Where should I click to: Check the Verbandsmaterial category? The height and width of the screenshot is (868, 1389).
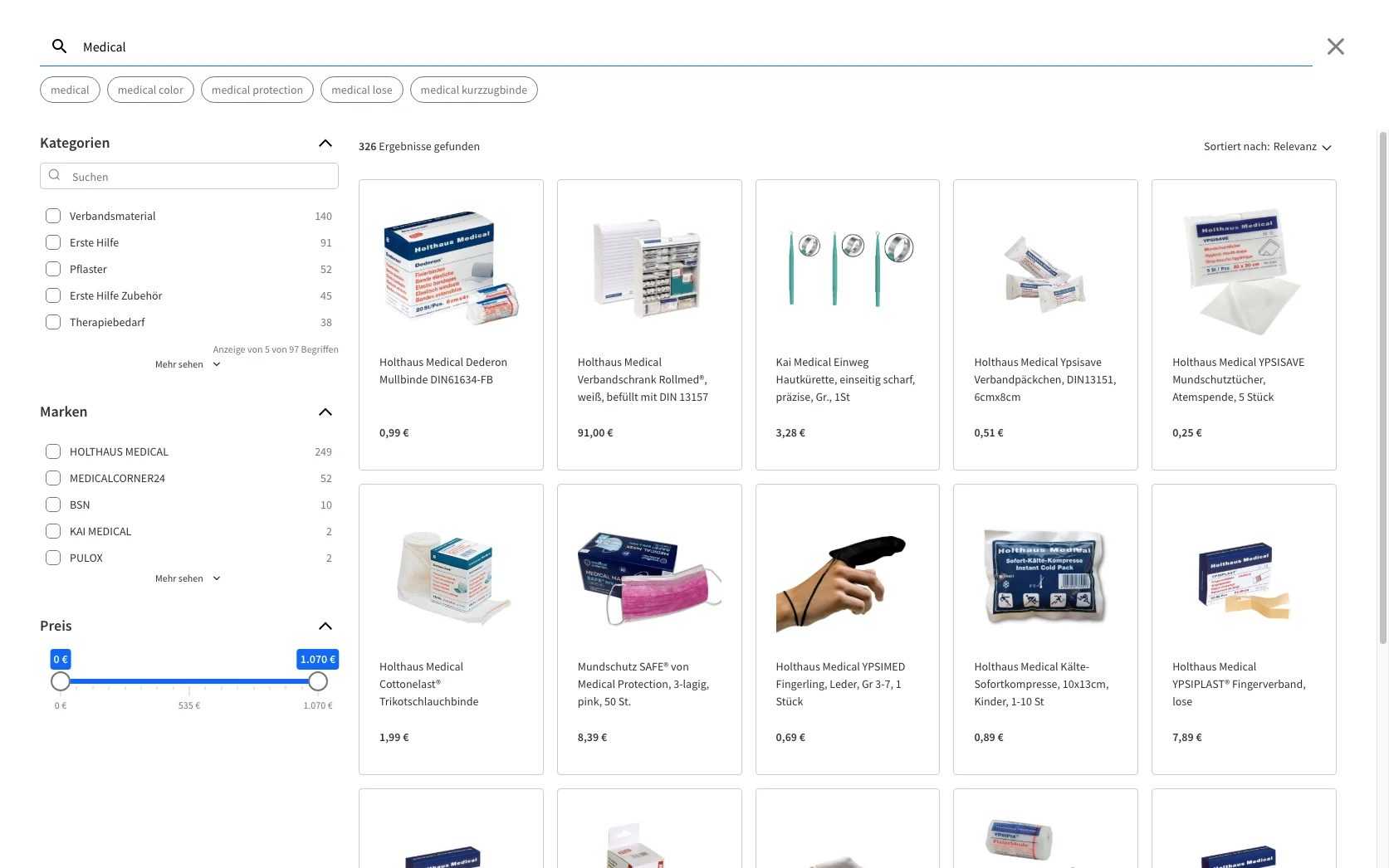[53, 216]
